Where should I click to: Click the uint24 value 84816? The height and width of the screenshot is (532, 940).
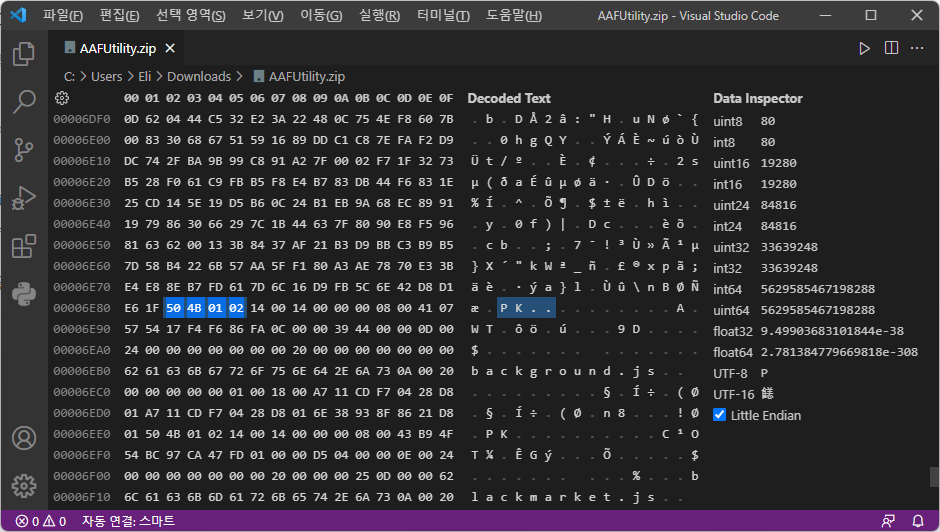coord(779,205)
